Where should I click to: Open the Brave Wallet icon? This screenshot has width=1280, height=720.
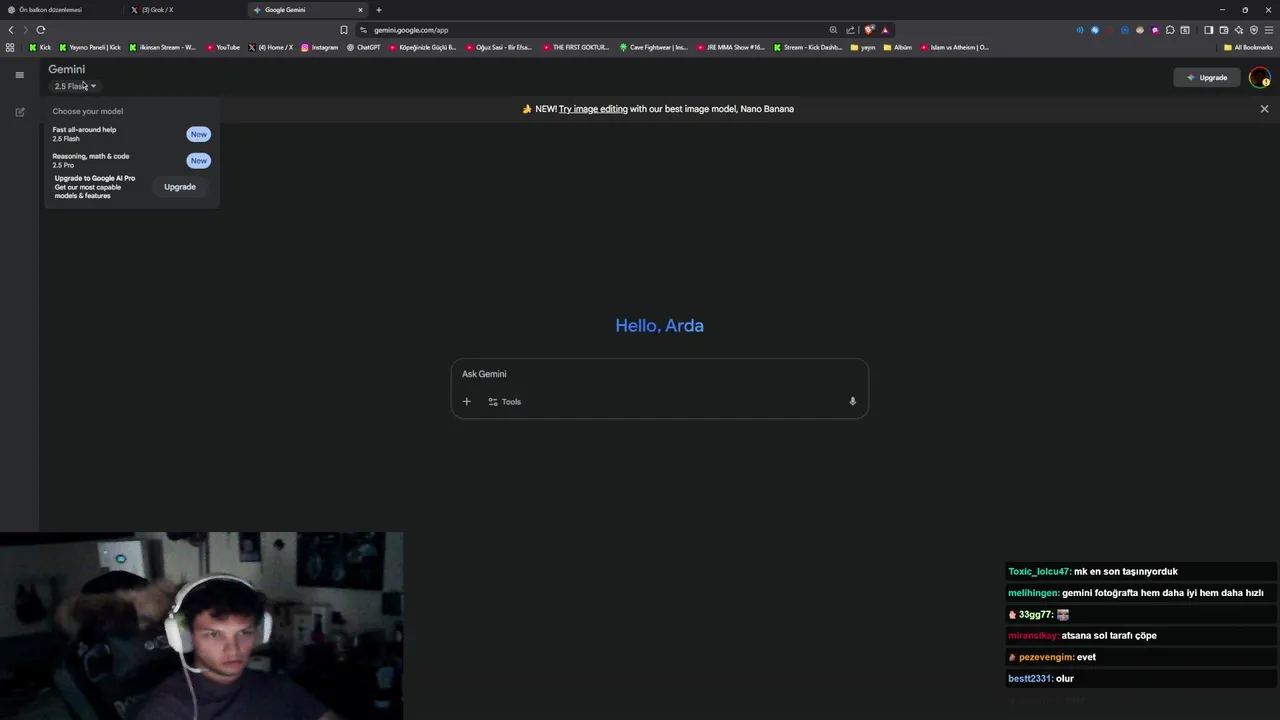pos(1223,30)
